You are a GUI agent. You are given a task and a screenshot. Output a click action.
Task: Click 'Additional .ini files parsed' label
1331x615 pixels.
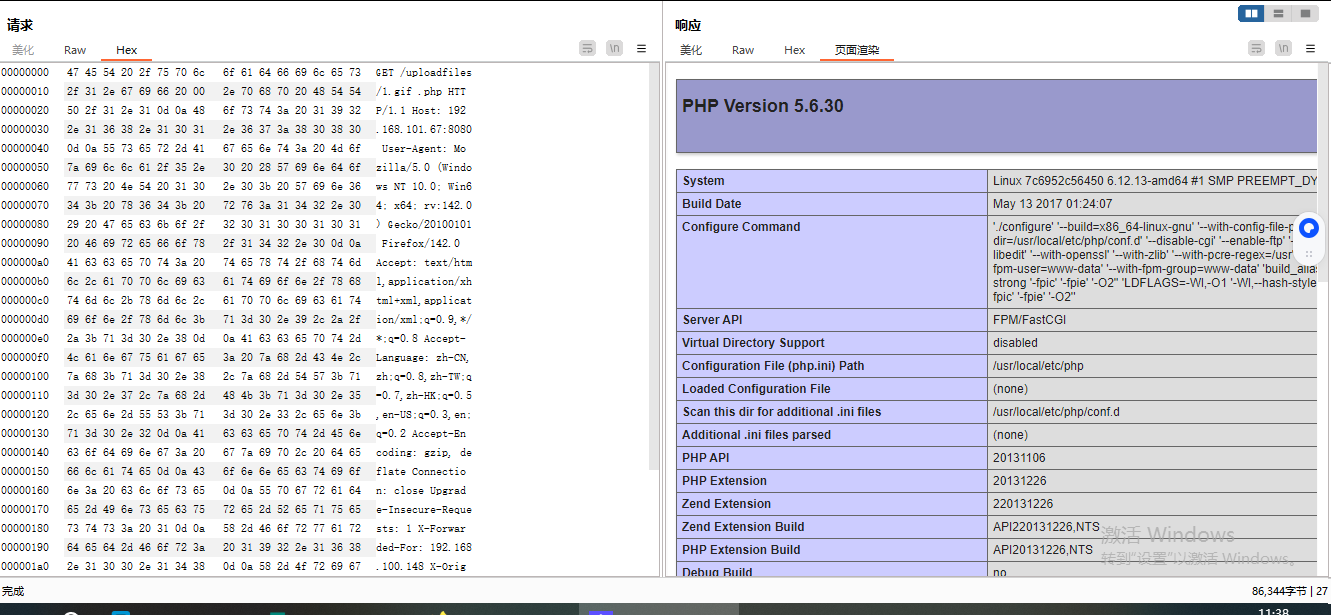tap(756, 435)
